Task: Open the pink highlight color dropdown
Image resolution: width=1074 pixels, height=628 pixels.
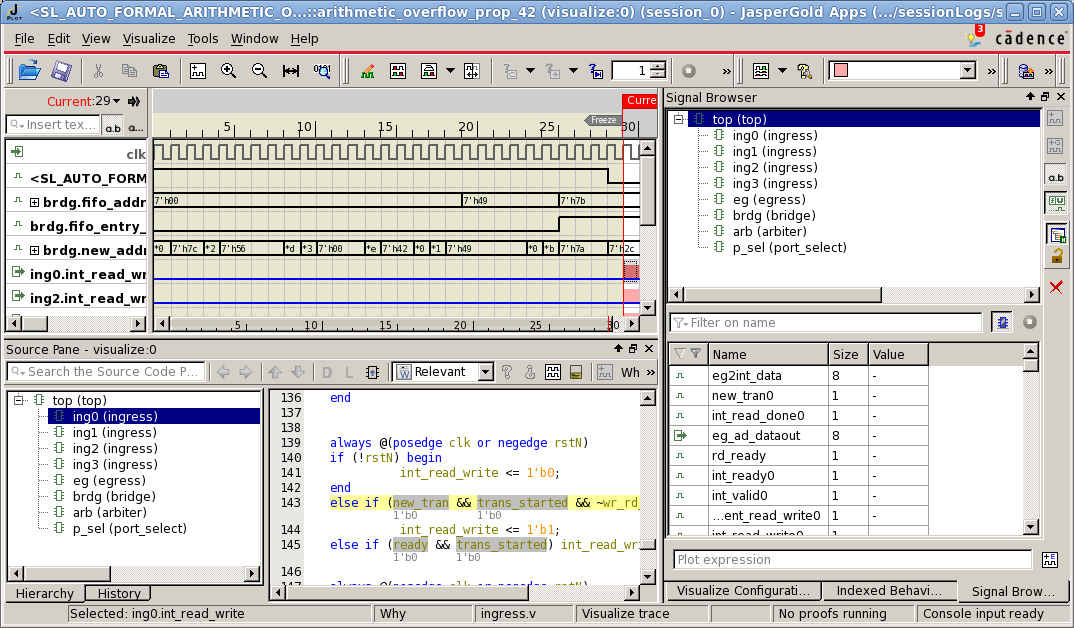Action: [x=968, y=71]
